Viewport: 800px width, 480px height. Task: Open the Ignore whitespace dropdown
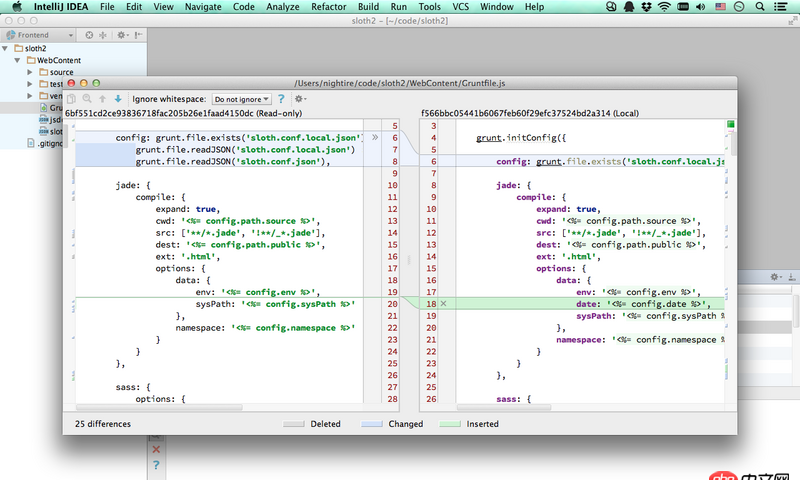tap(241, 99)
